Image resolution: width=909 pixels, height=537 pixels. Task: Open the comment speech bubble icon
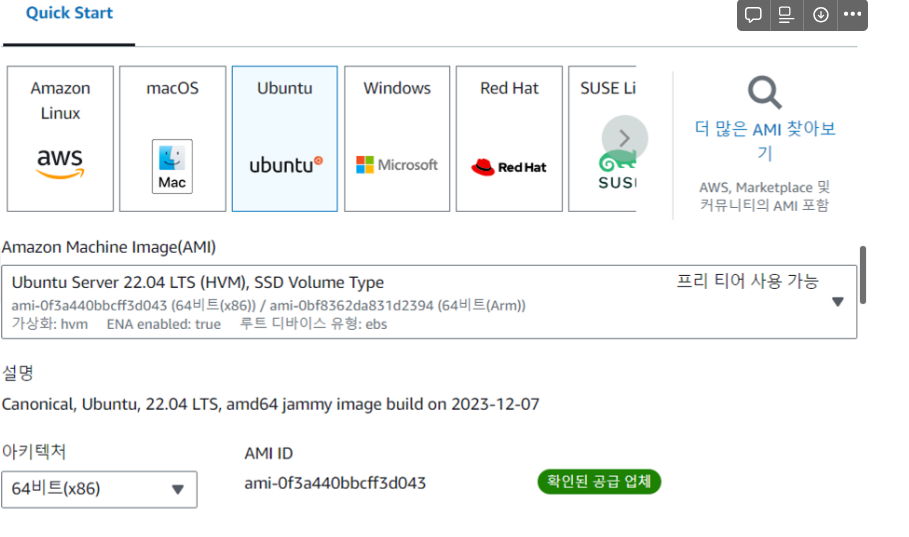(753, 14)
